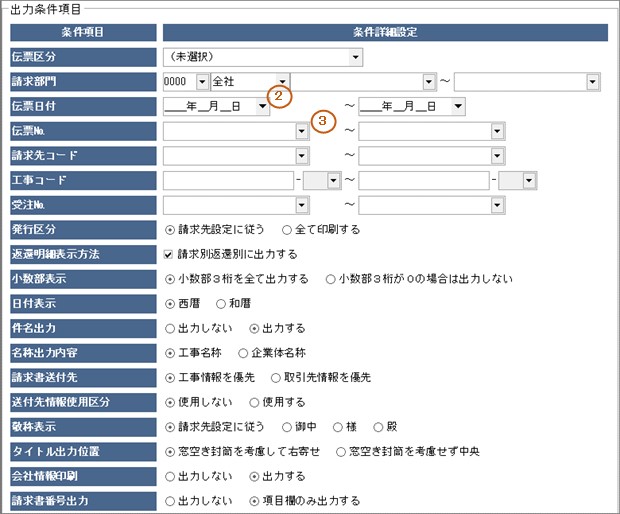620x514 pixels.
Task: Choose 和暦 for date display
Action: click(x=222, y=303)
